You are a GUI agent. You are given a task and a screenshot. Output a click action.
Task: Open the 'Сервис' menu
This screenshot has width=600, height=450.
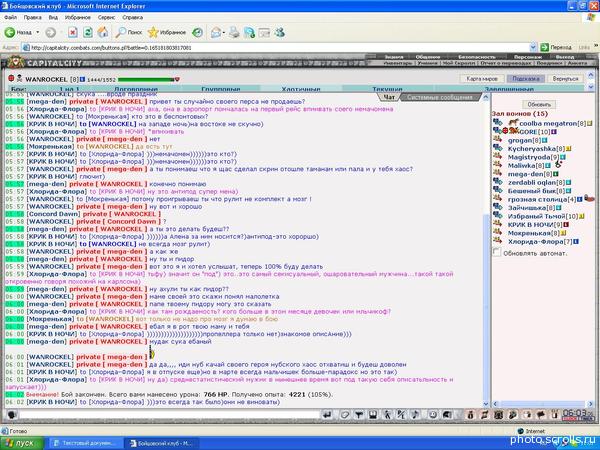[106, 17]
